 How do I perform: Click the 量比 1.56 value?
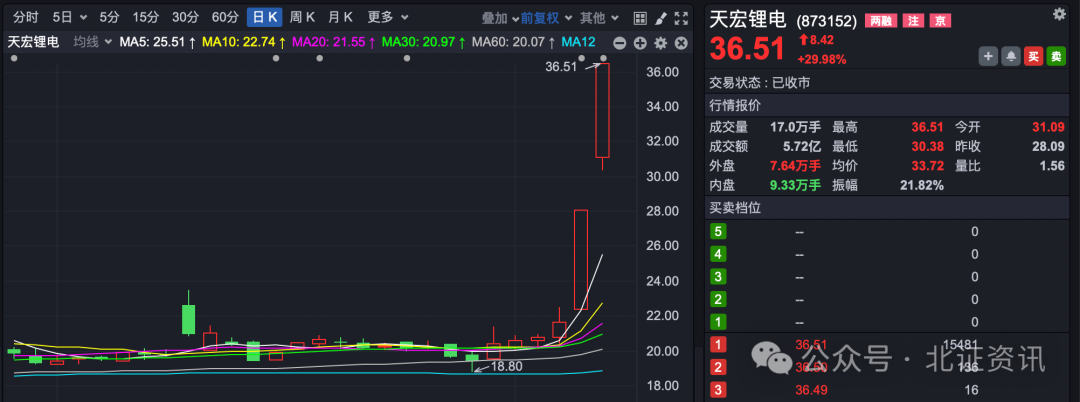click(x=1052, y=166)
